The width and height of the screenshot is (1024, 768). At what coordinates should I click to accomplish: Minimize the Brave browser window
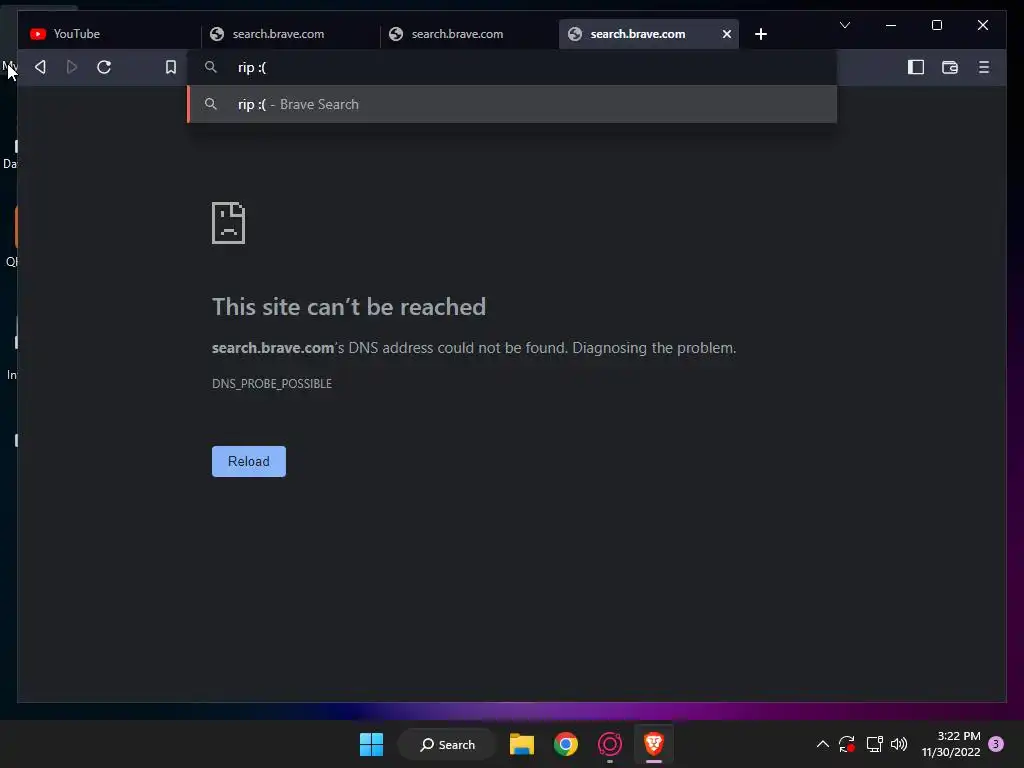pos(891,25)
